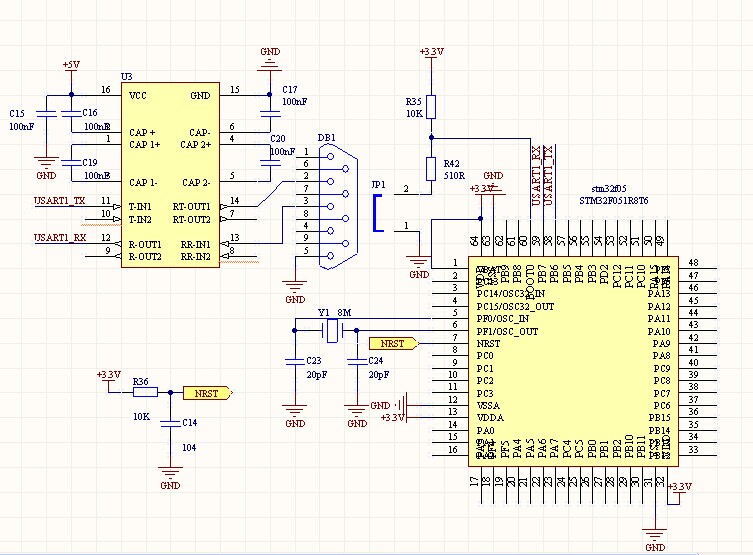This screenshot has height=555, width=753.
Task: Select the T-IN2 pin label on U3
Action: (x=140, y=219)
